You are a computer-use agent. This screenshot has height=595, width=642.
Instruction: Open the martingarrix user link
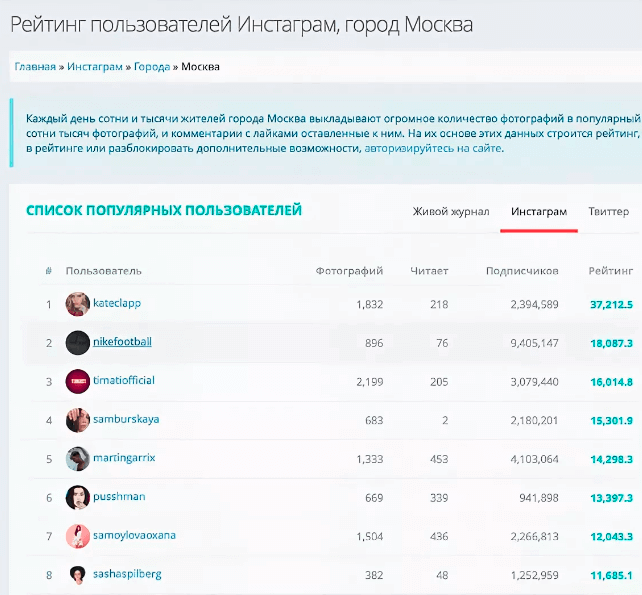pyautogui.click(x=124, y=458)
